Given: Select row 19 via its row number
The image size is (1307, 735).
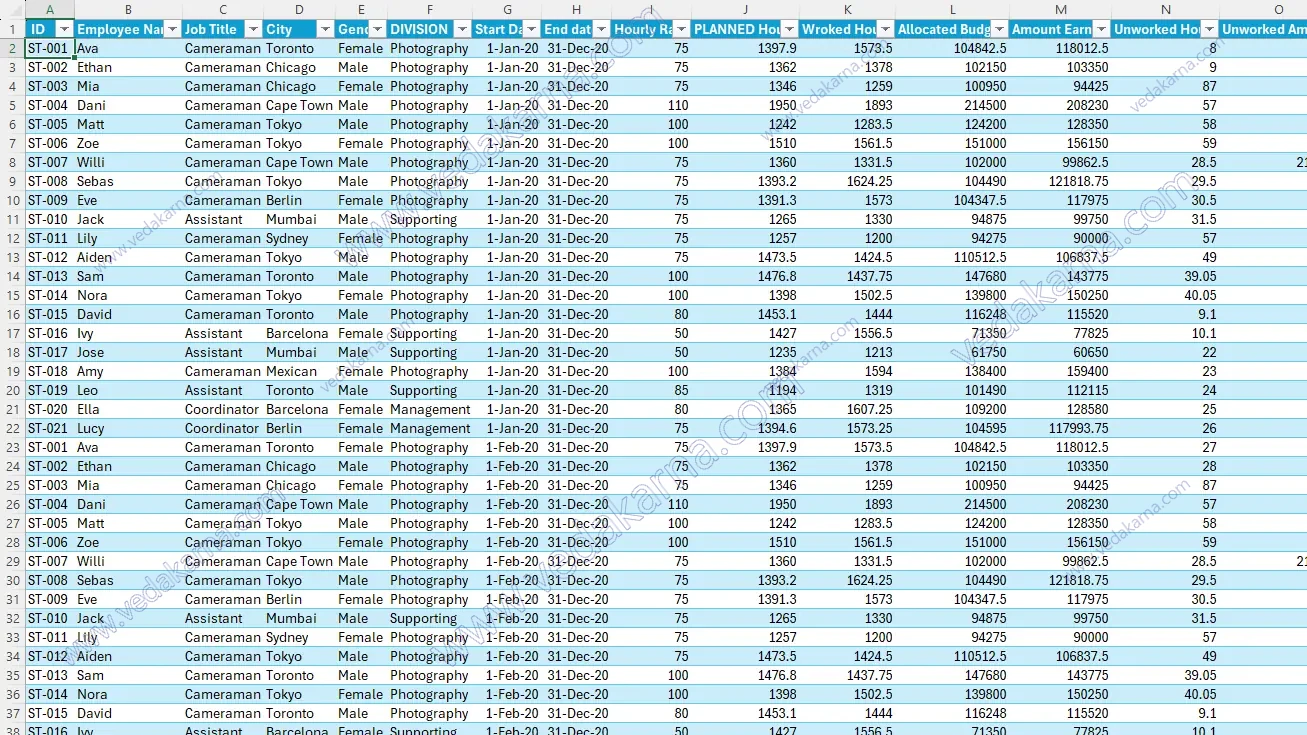Looking at the screenshot, I should point(12,371).
